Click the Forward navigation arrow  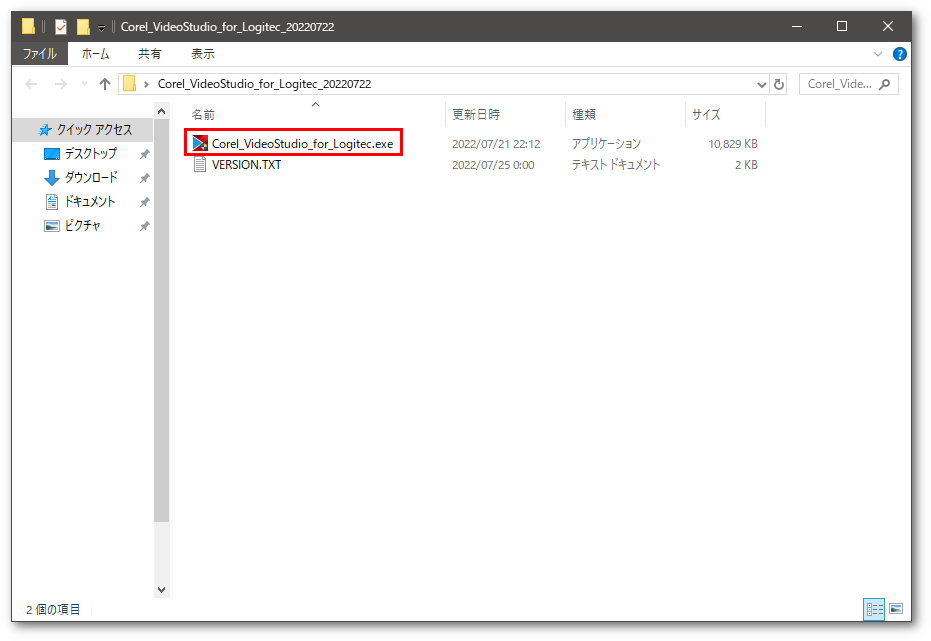click(61, 84)
